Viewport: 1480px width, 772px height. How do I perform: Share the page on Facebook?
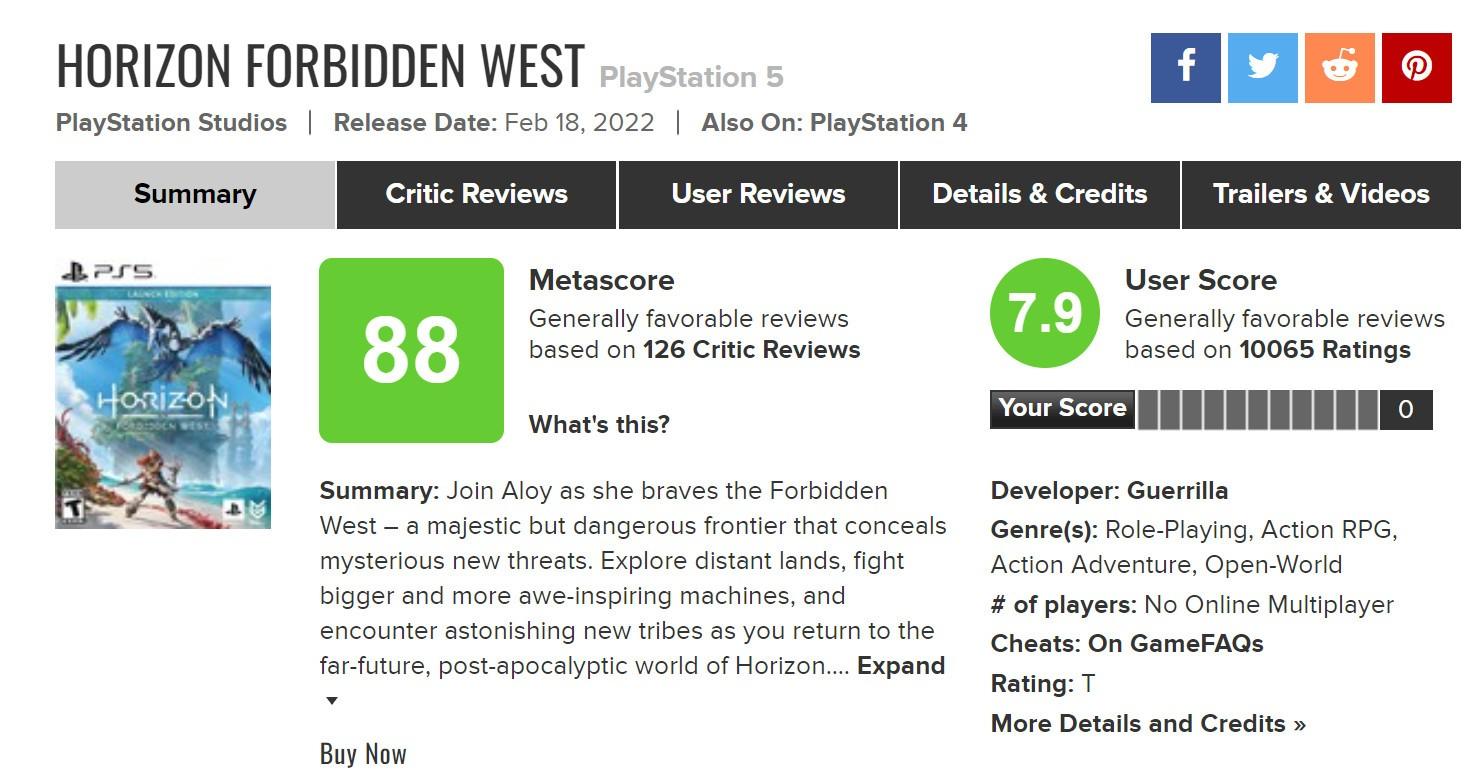coord(1185,67)
